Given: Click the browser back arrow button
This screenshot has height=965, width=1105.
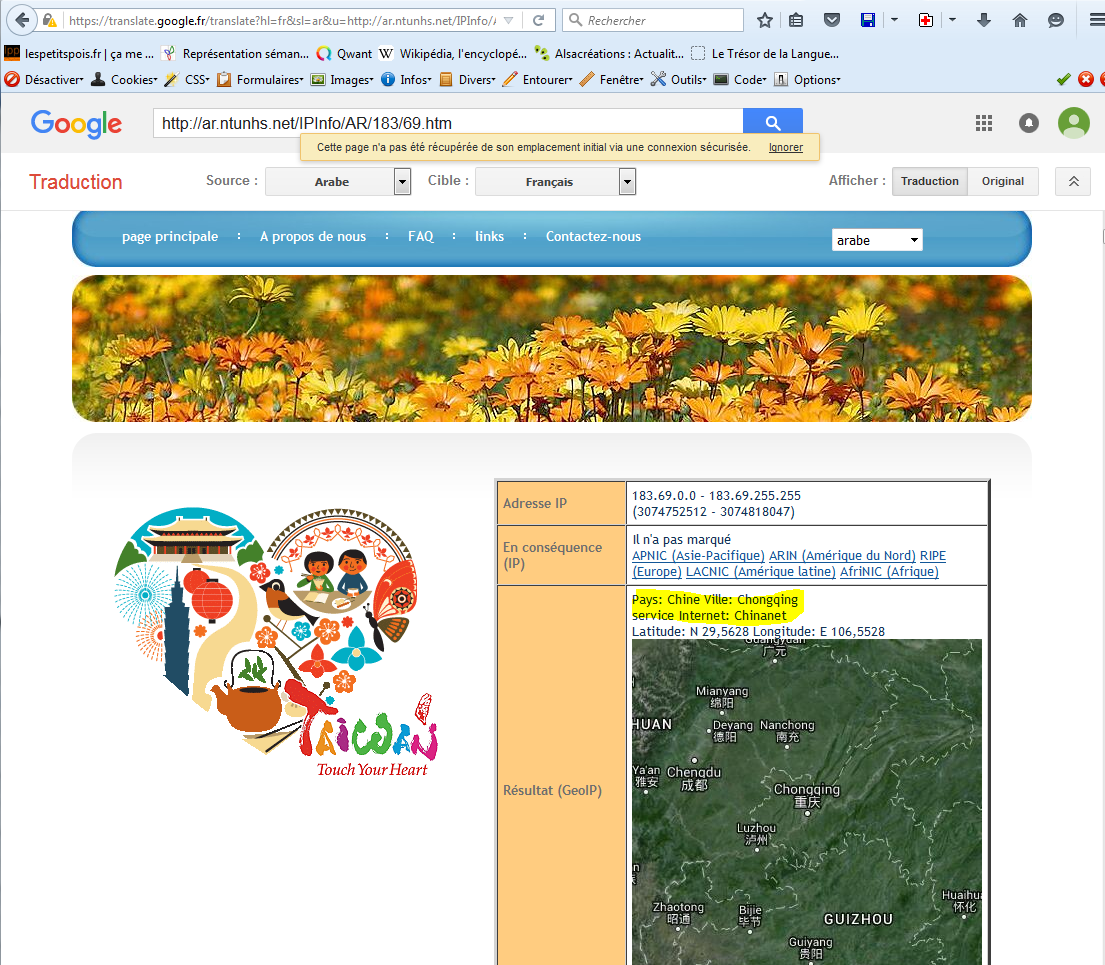Looking at the screenshot, I should point(22,20).
